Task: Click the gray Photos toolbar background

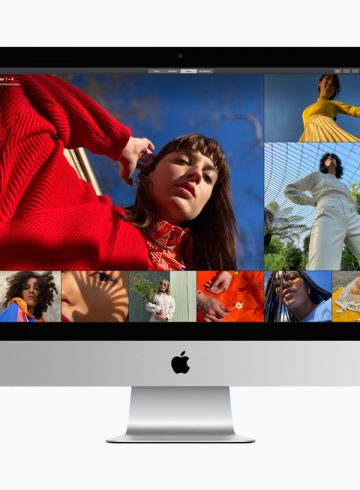Action: pos(83,71)
